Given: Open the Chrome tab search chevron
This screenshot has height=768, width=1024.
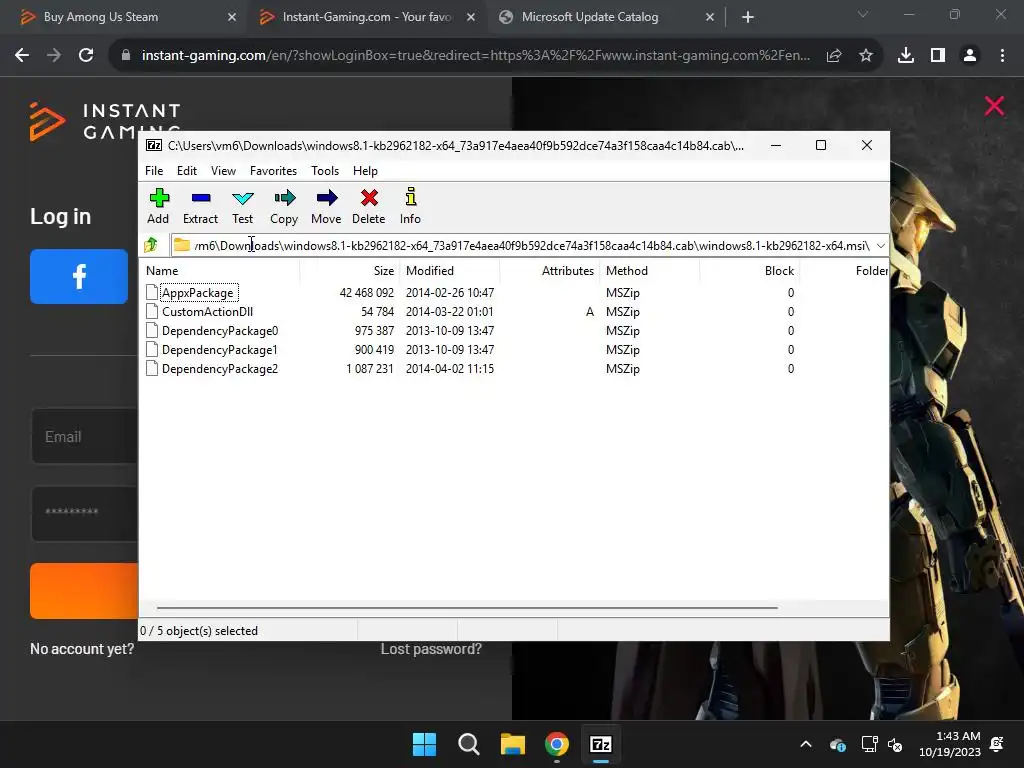Looking at the screenshot, I should tap(863, 14).
